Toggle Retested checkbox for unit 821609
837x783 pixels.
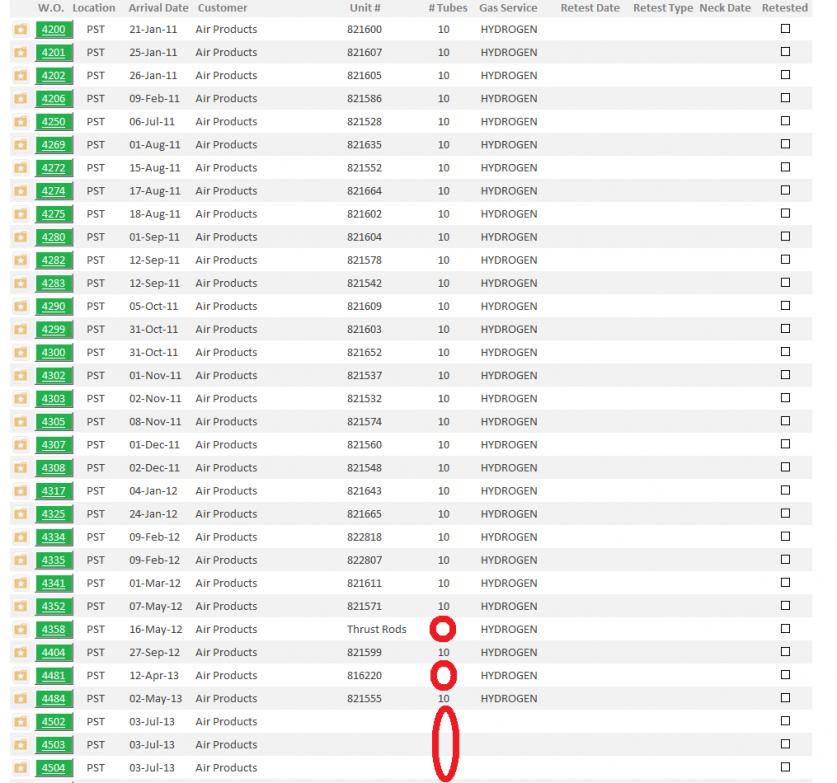click(785, 305)
